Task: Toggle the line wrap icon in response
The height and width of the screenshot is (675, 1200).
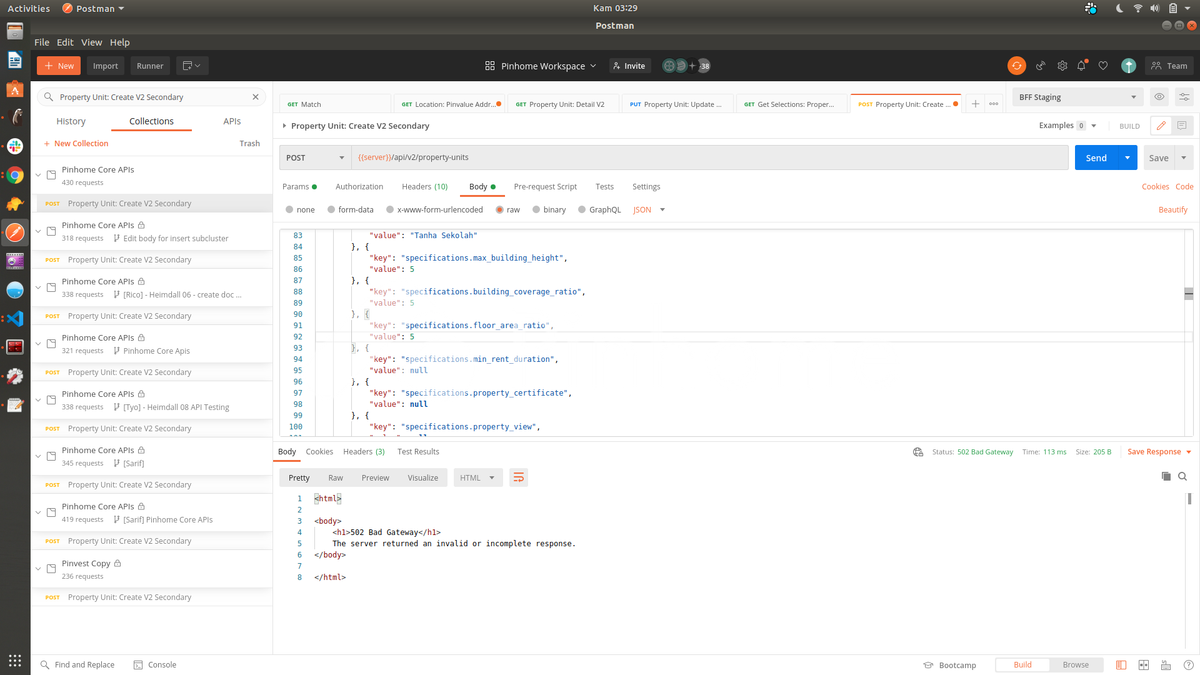Action: [518, 478]
